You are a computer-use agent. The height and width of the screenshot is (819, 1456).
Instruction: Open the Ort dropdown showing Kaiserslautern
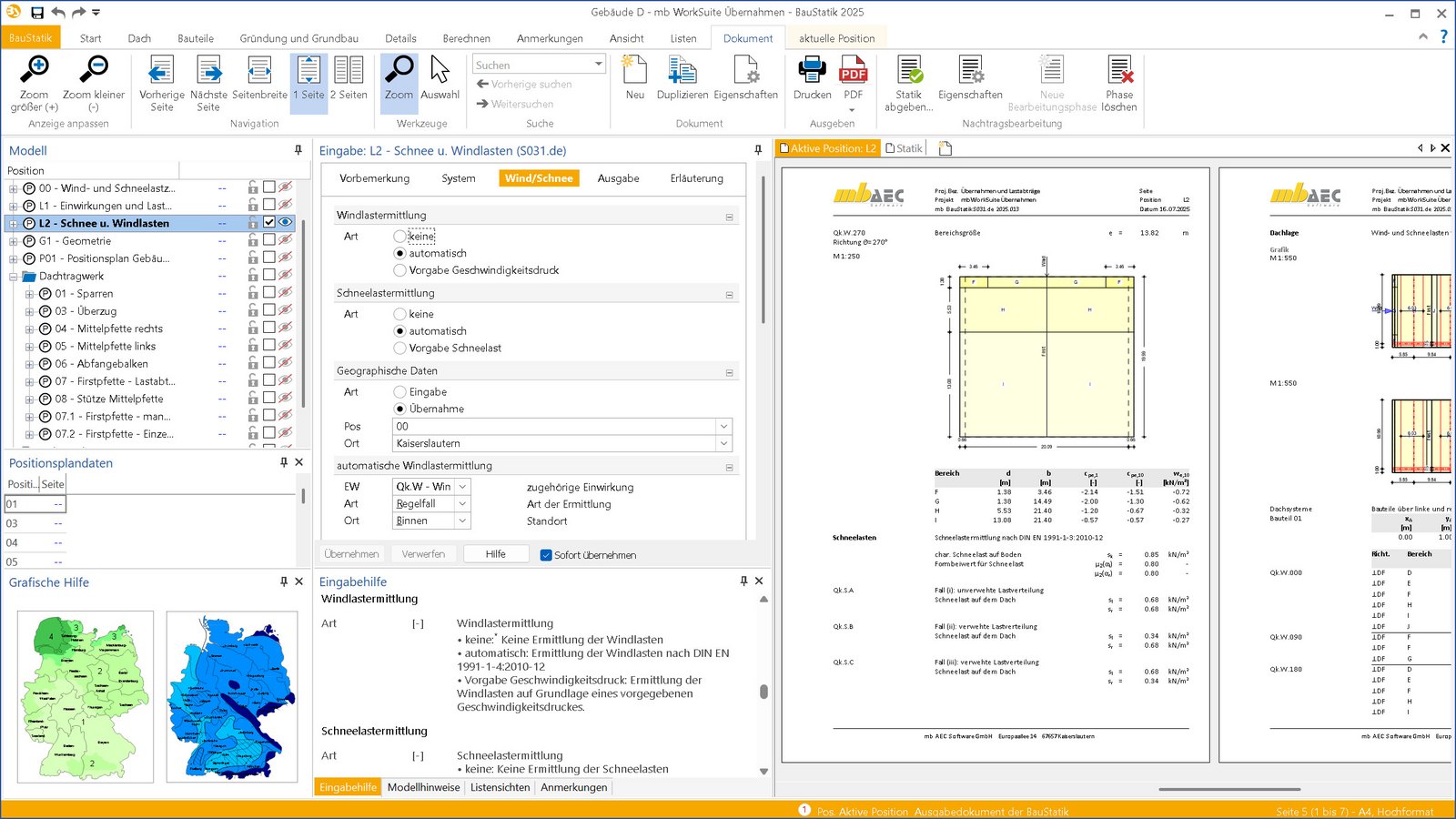tap(724, 443)
